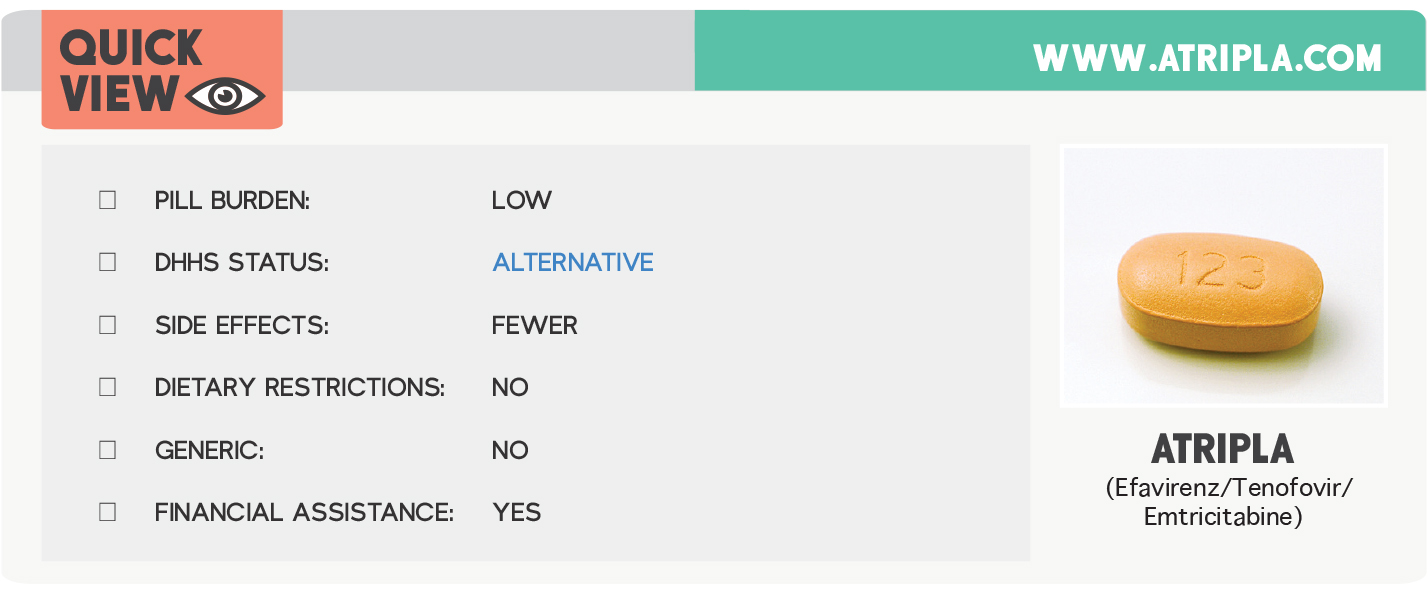Viewport: 1427px width, 590px height.
Task: Select the DIETARY RESTRICTIONS label
Action: pyautogui.click(x=299, y=388)
